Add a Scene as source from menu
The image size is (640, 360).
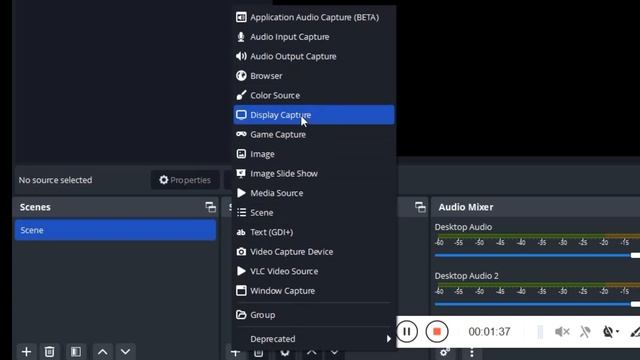[313, 213]
